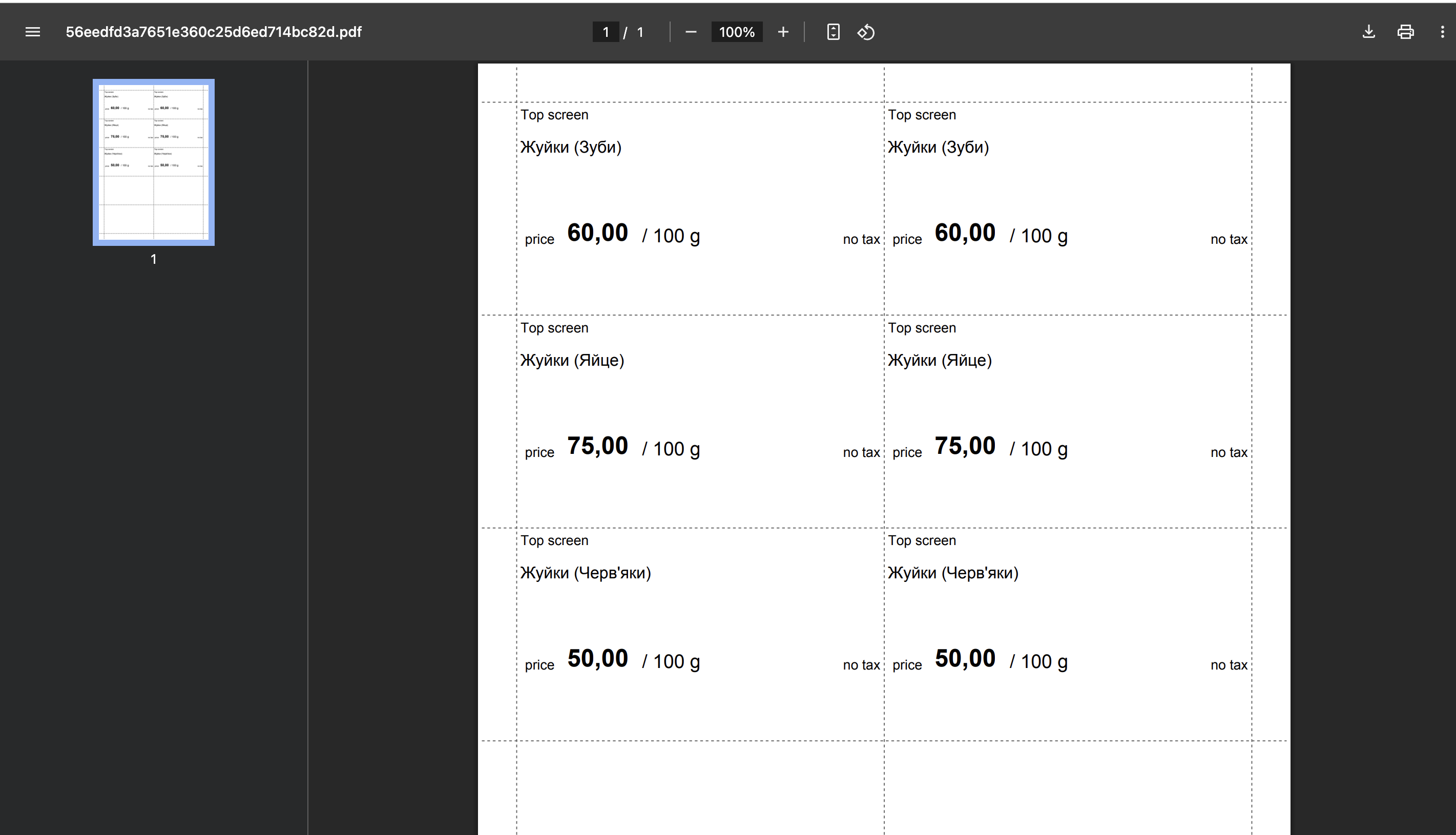Open the more options menu
The height and width of the screenshot is (835, 1456).
1443,32
